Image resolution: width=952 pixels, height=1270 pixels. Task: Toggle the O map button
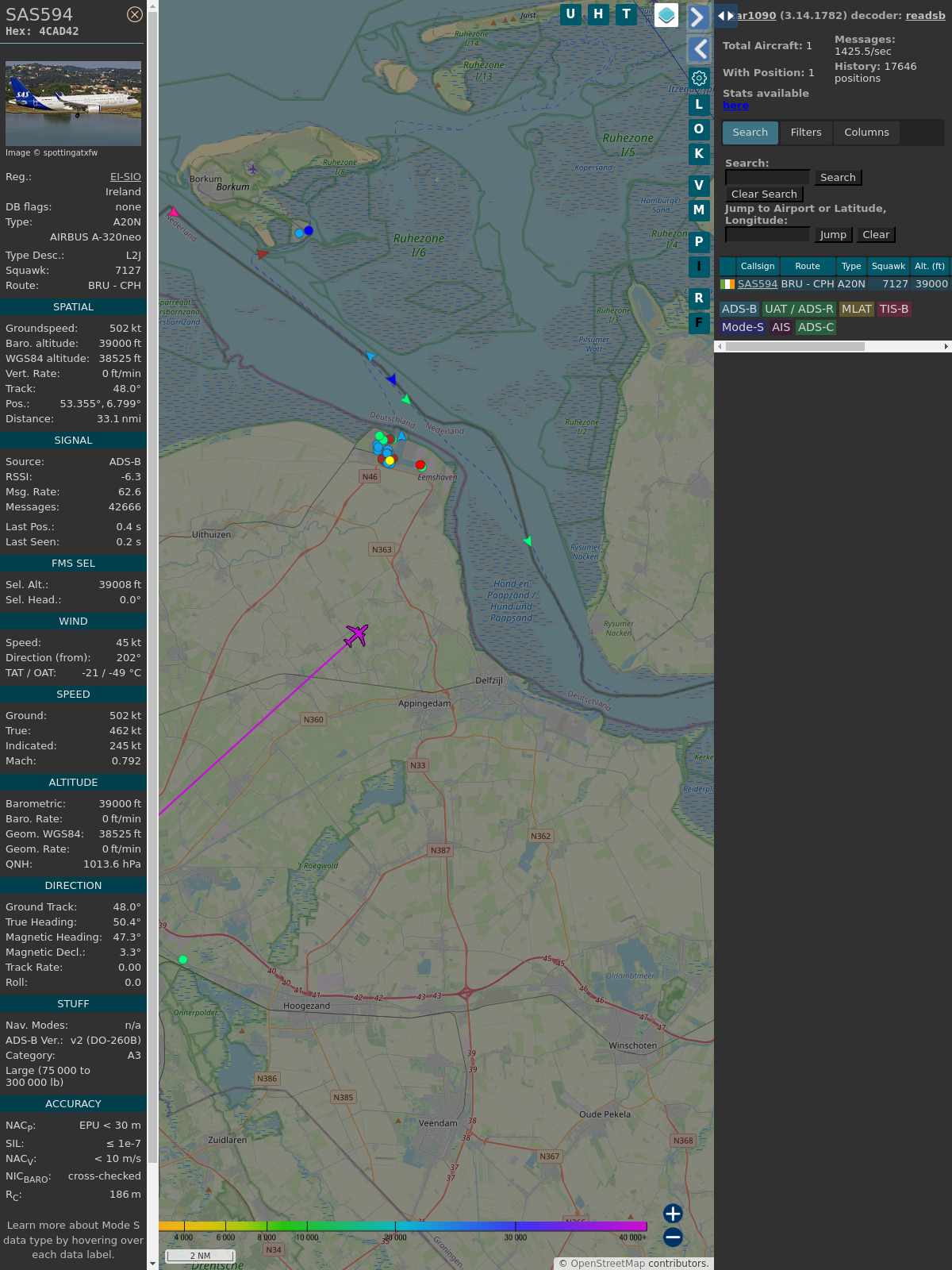pyautogui.click(x=699, y=129)
